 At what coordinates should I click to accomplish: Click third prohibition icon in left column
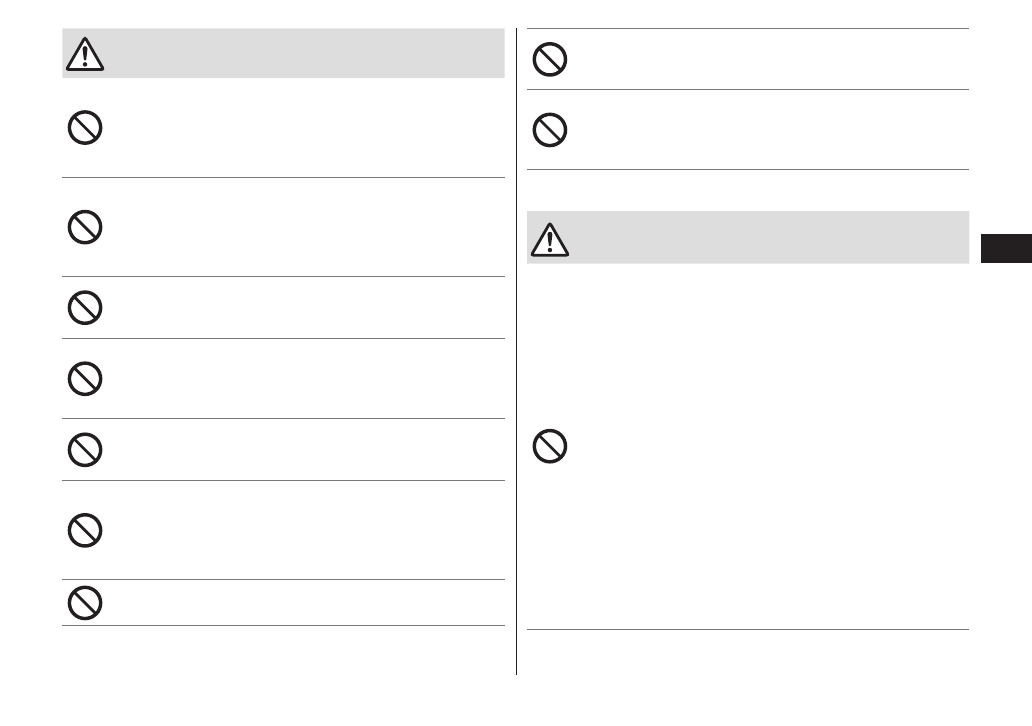(x=85, y=308)
